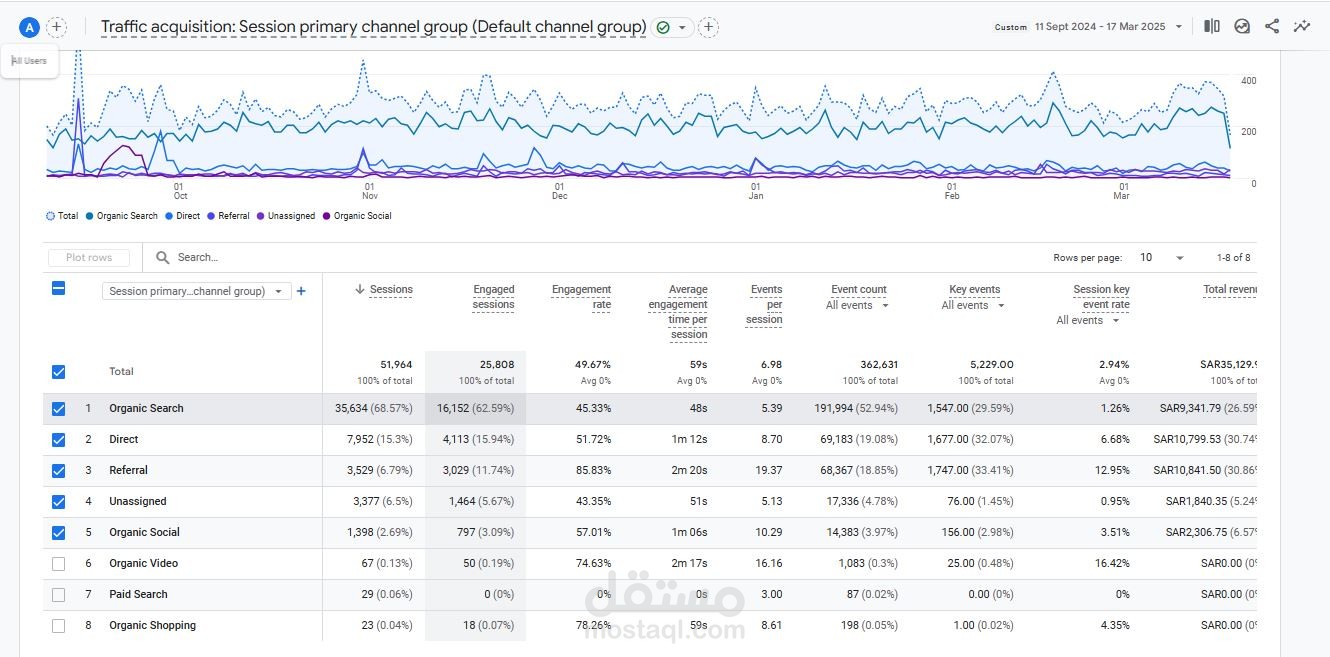Enable the Paid Search row checkbox
Viewport: 1330px width, 657px height.
point(58,595)
